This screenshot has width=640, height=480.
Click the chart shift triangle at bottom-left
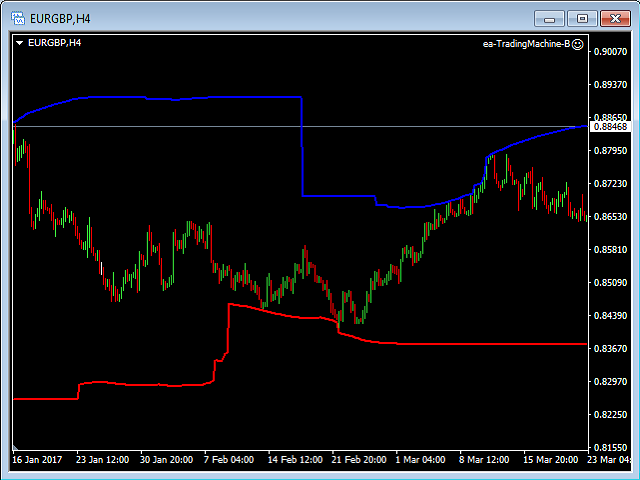tap(16, 446)
